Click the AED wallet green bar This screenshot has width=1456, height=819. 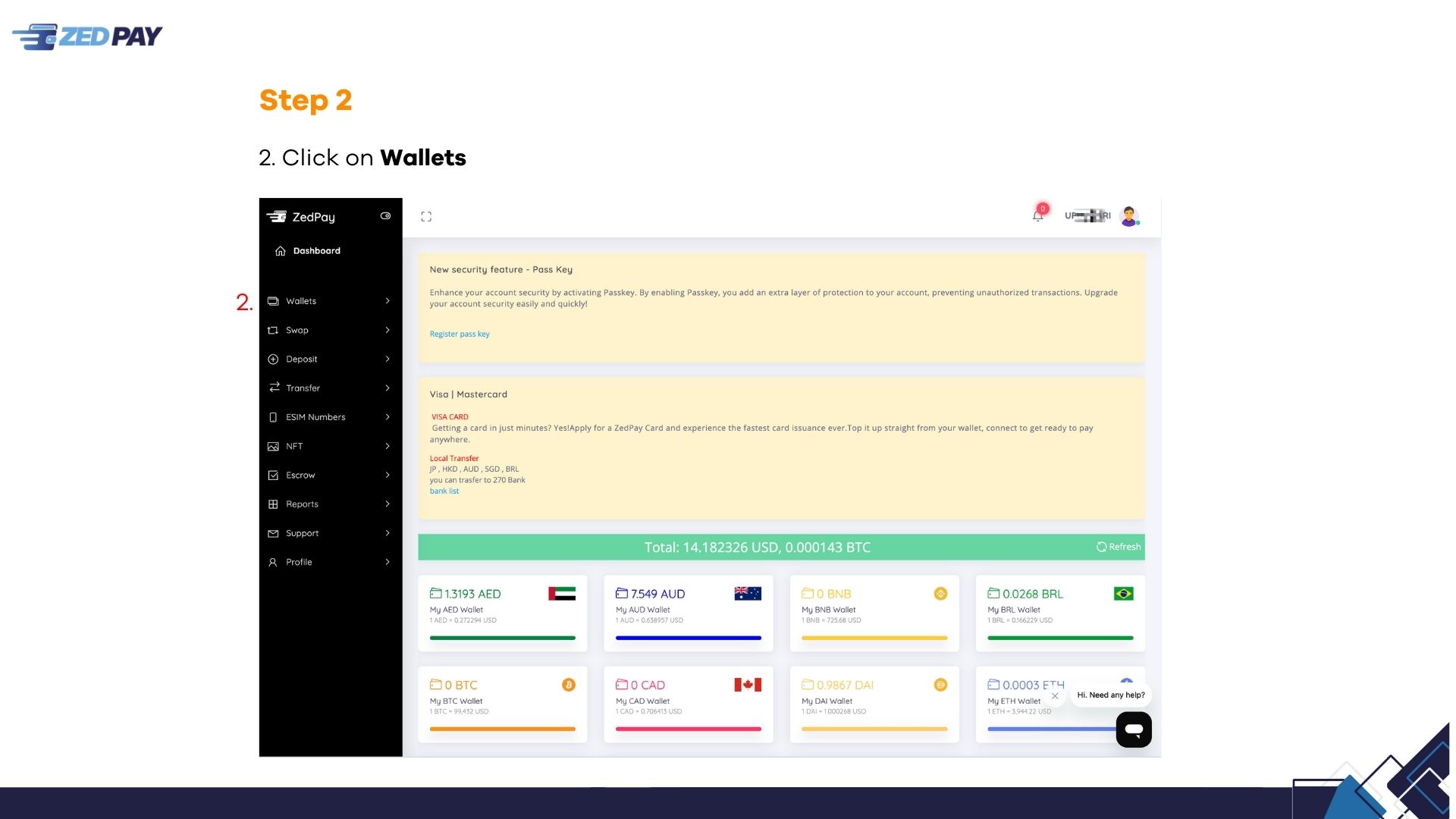pos(503,639)
